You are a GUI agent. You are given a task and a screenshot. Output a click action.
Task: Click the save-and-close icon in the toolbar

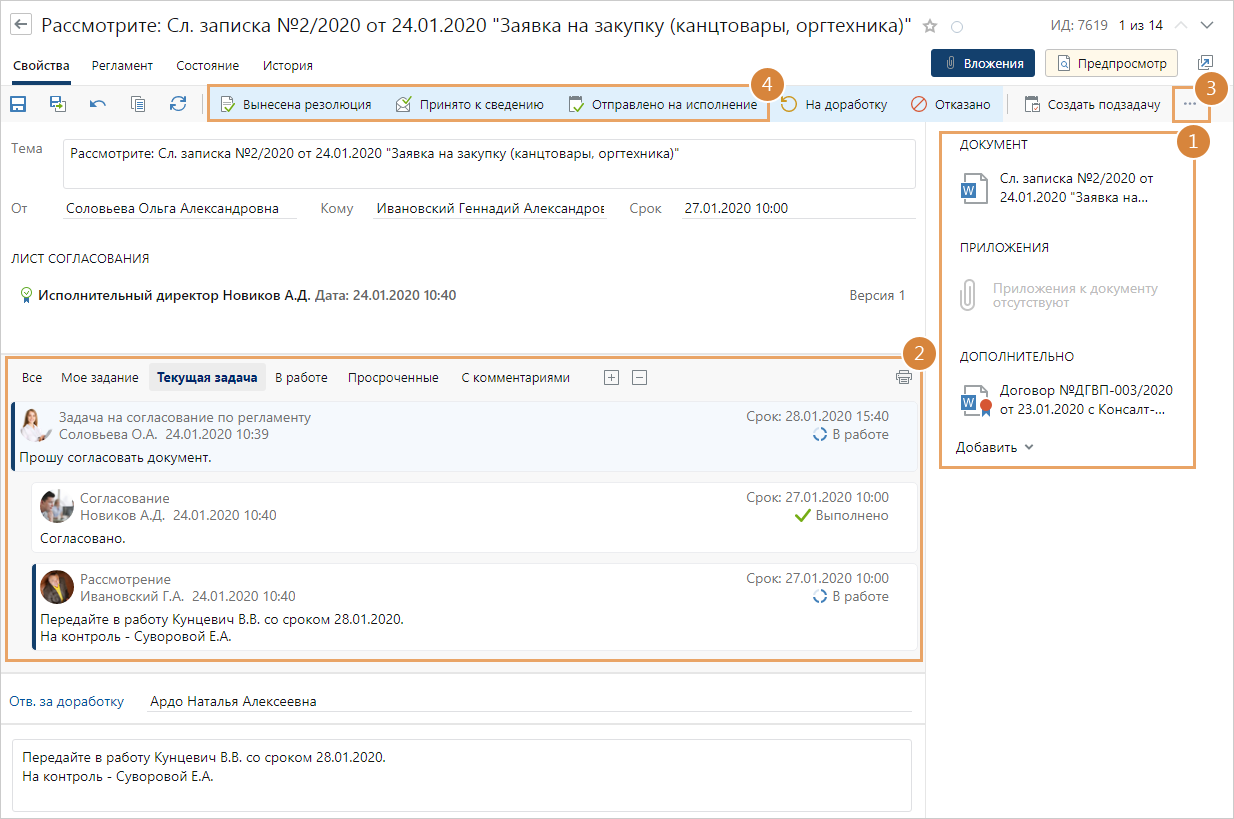(58, 104)
